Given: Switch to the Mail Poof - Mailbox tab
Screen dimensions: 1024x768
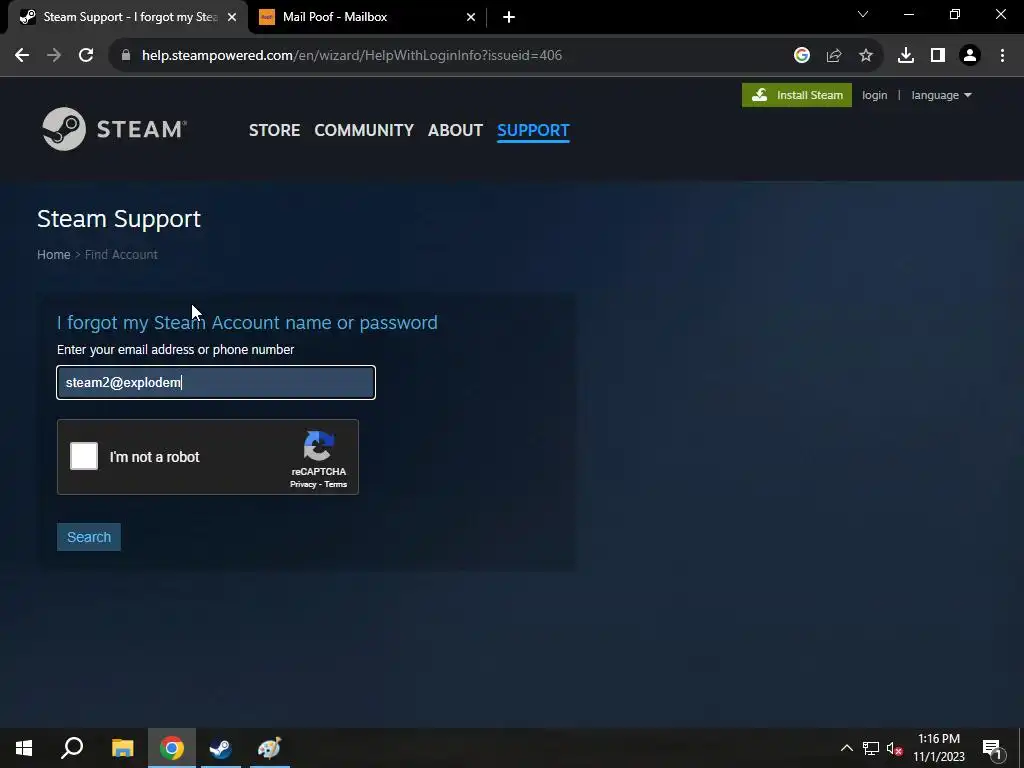Looking at the screenshot, I should [x=368, y=17].
